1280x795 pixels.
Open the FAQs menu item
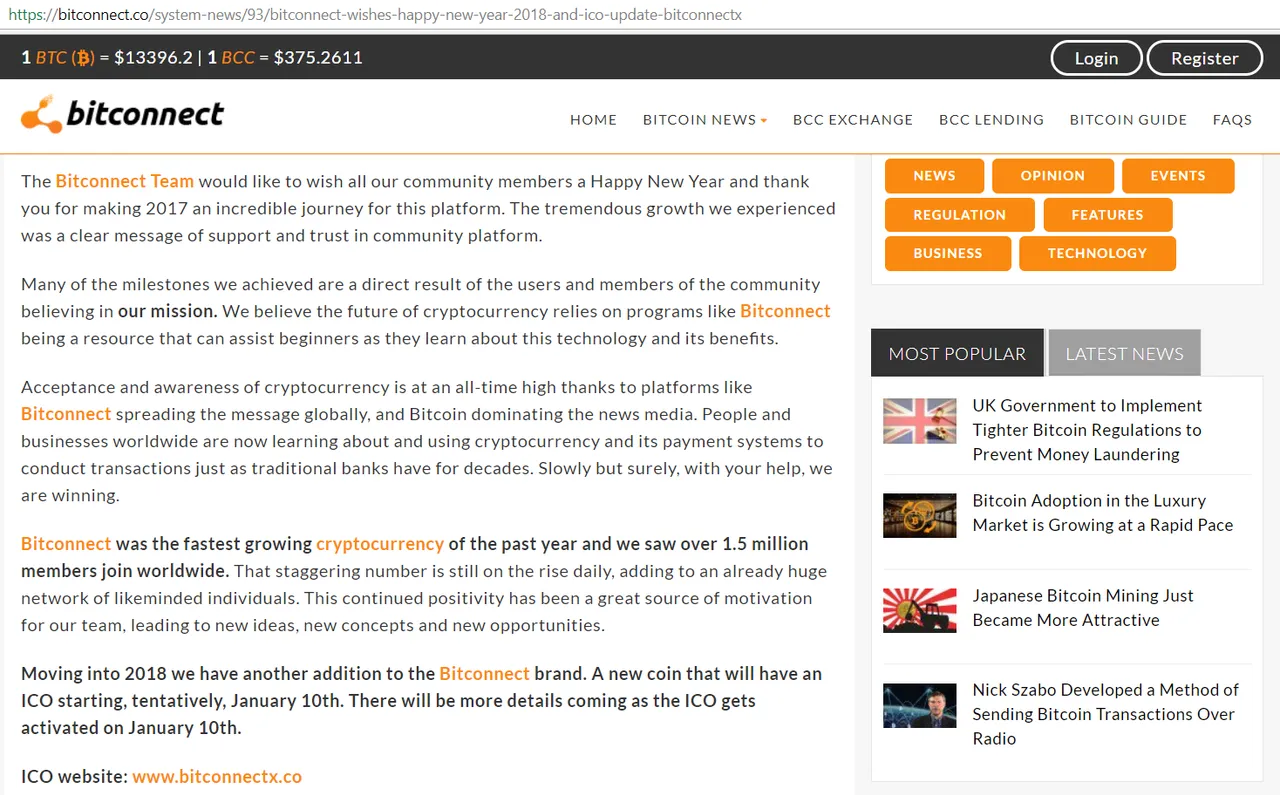coord(1232,120)
